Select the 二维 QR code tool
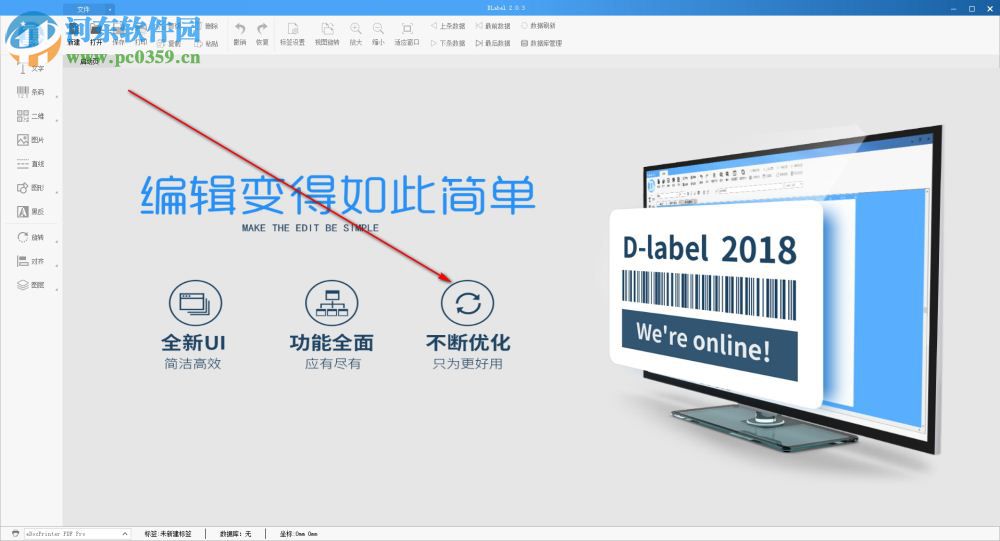Image resolution: width=1000 pixels, height=541 pixels. (x=31, y=116)
